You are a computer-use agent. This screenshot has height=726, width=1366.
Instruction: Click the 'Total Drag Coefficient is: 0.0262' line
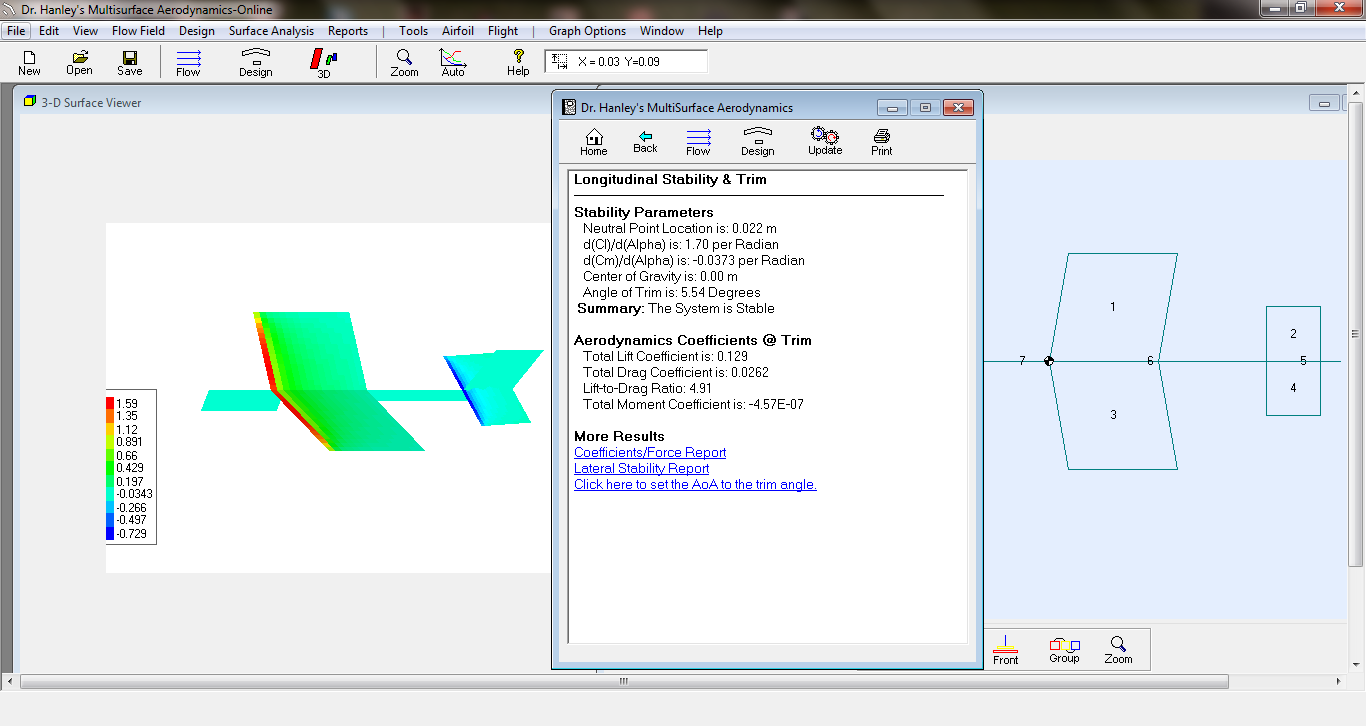point(676,372)
